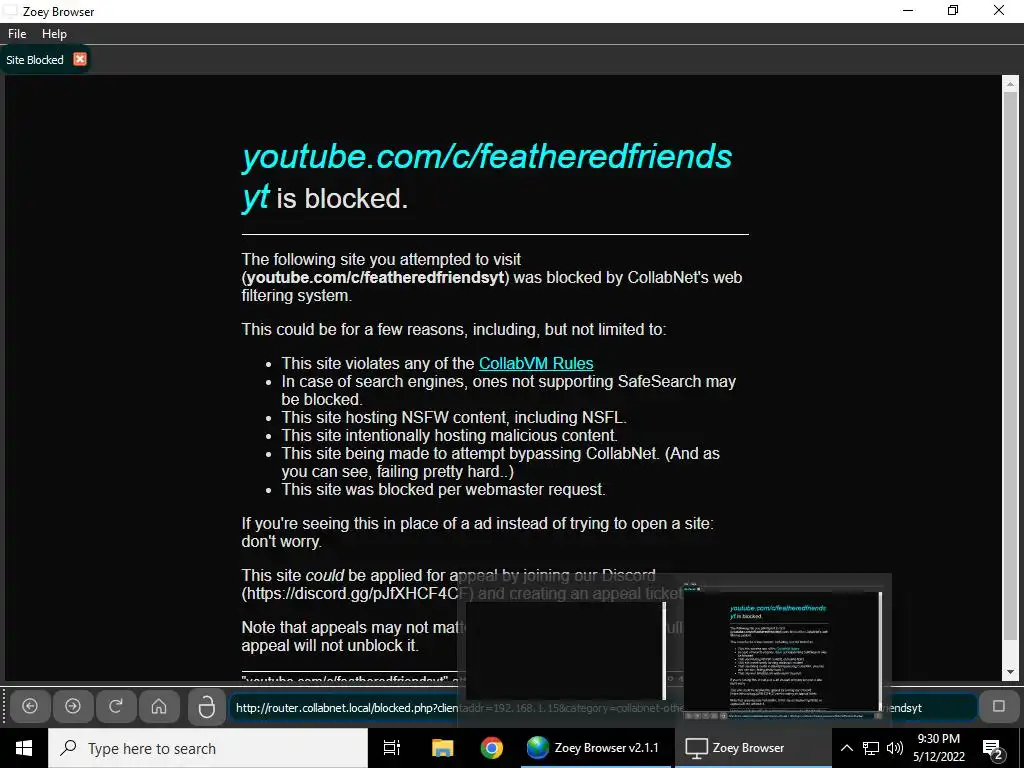Click the page scrollbar up arrow

(1010, 84)
